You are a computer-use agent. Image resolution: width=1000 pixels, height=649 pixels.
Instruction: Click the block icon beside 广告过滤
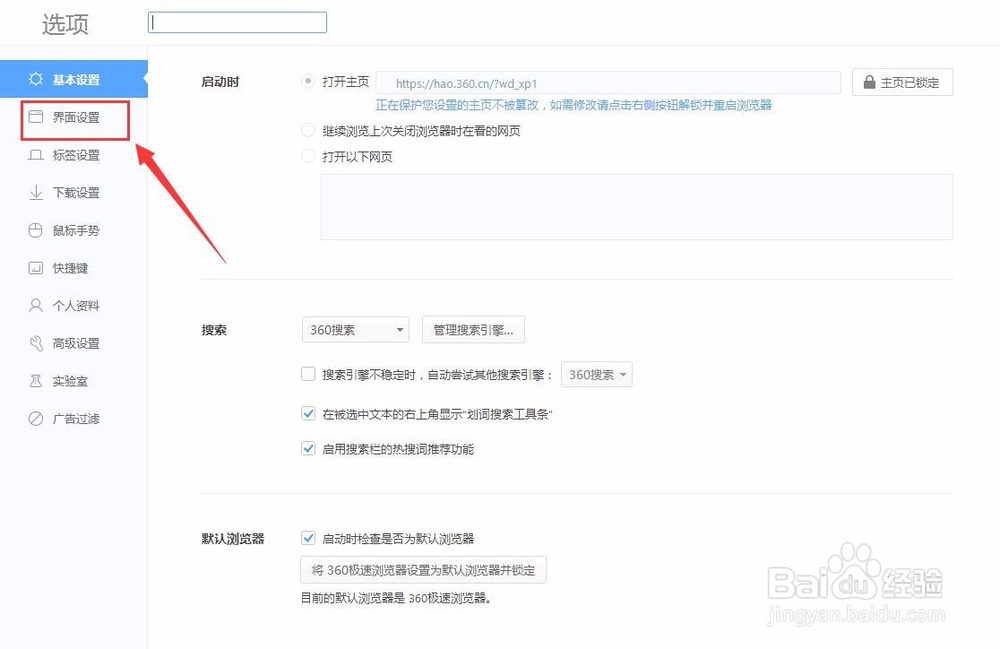pyautogui.click(x=36, y=418)
